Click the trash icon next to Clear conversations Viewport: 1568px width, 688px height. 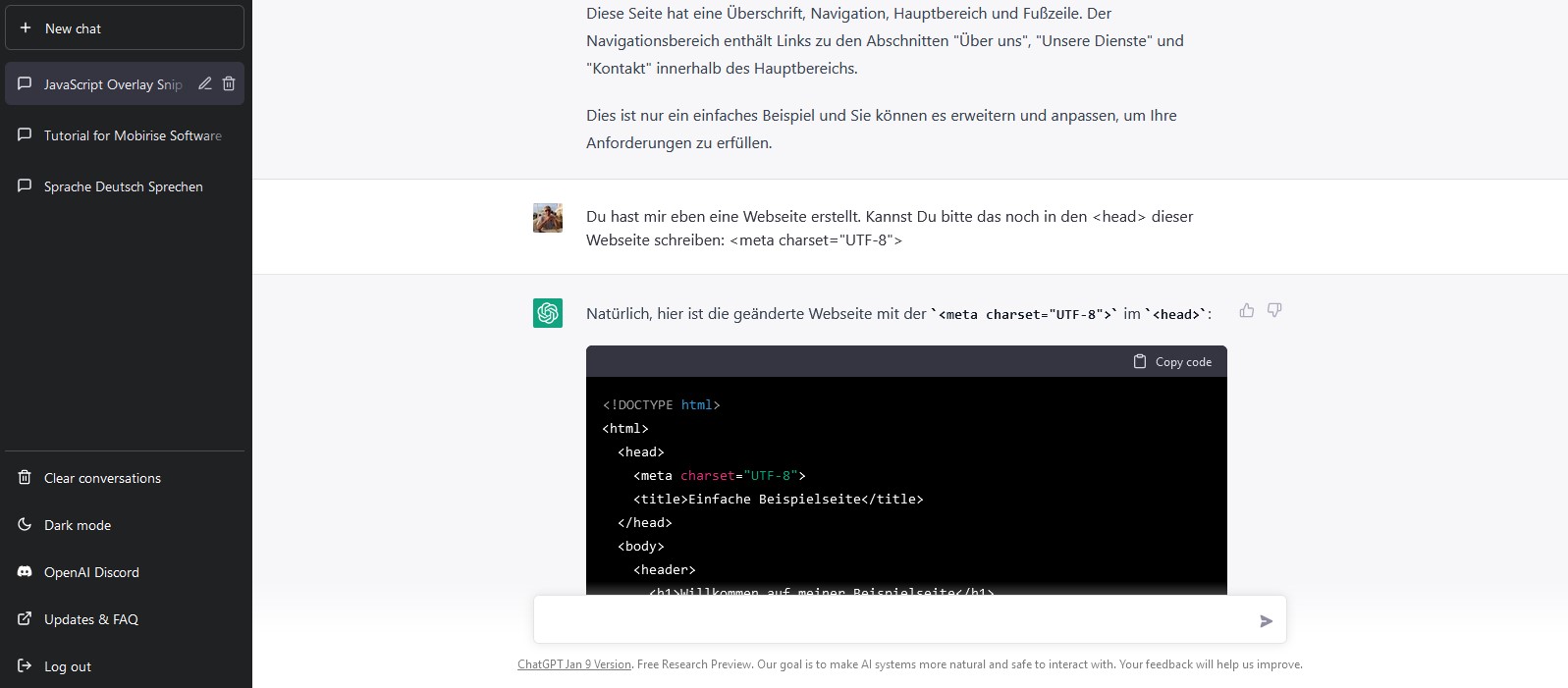pyautogui.click(x=25, y=477)
